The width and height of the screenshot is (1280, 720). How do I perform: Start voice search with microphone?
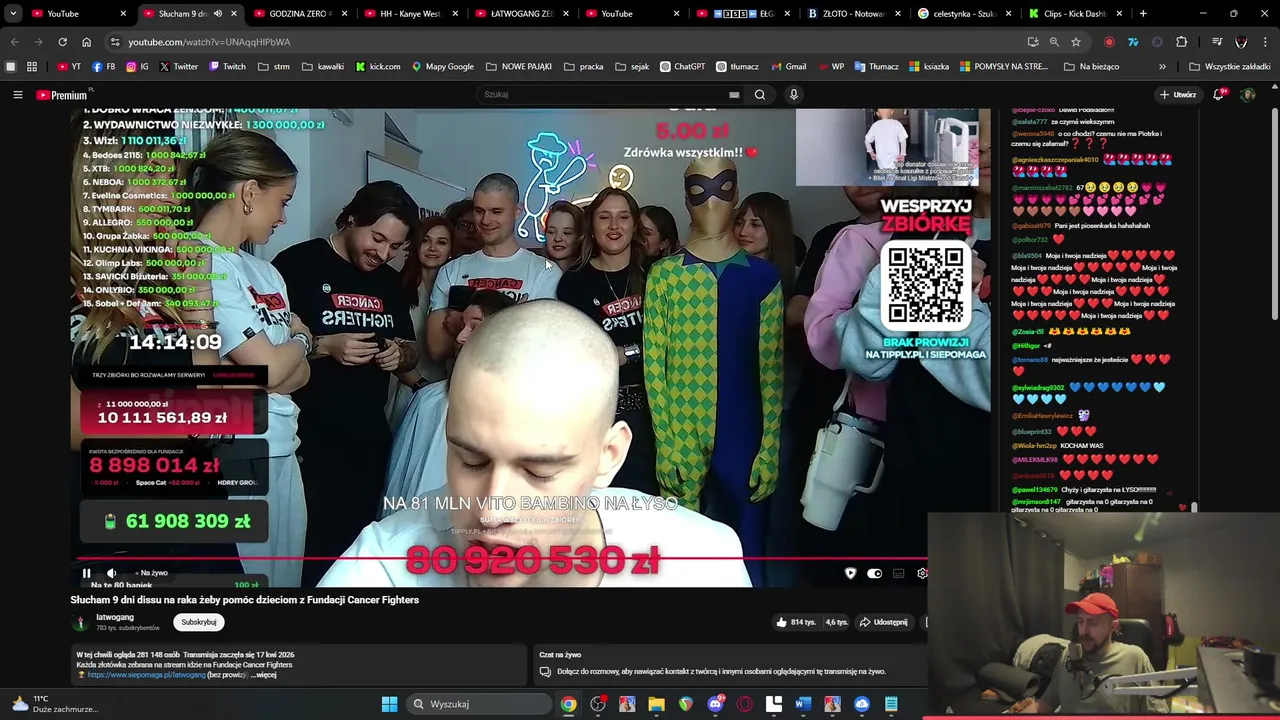pyautogui.click(x=794, y=95)
